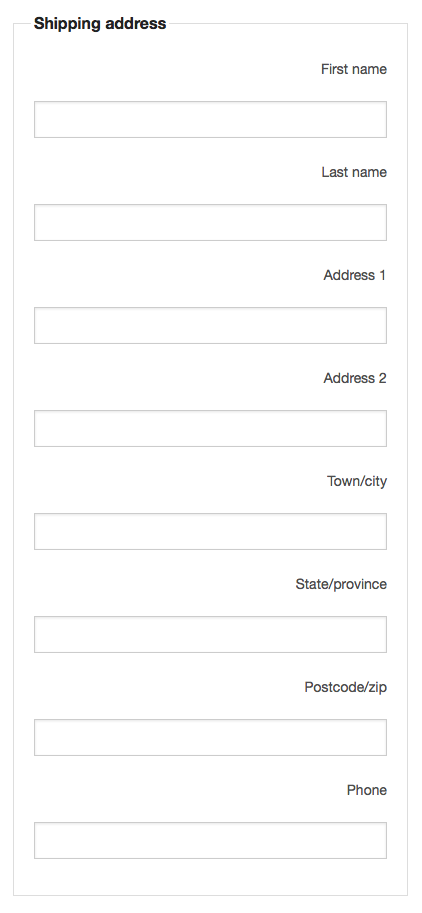Viewport: 422px width, 913px height.
Task: Focus the Last name text box
Action: click(210, 222)
